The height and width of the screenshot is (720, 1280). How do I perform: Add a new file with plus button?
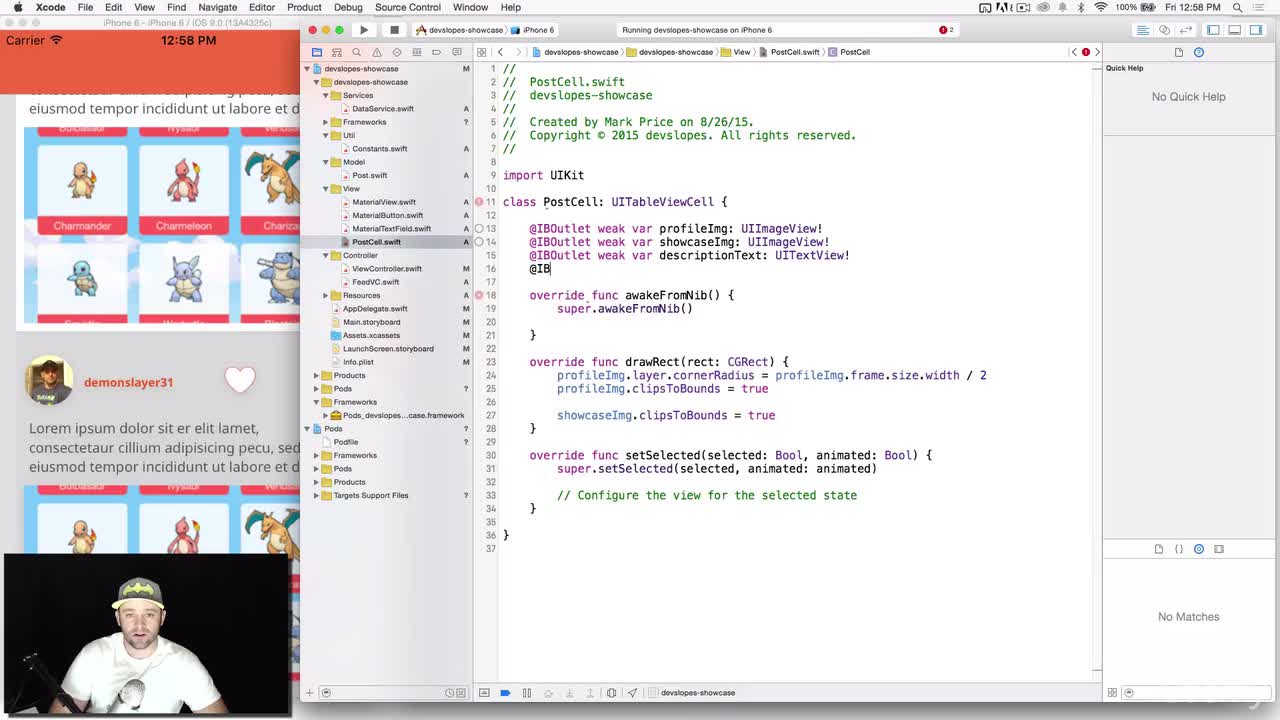click(309, 692)
